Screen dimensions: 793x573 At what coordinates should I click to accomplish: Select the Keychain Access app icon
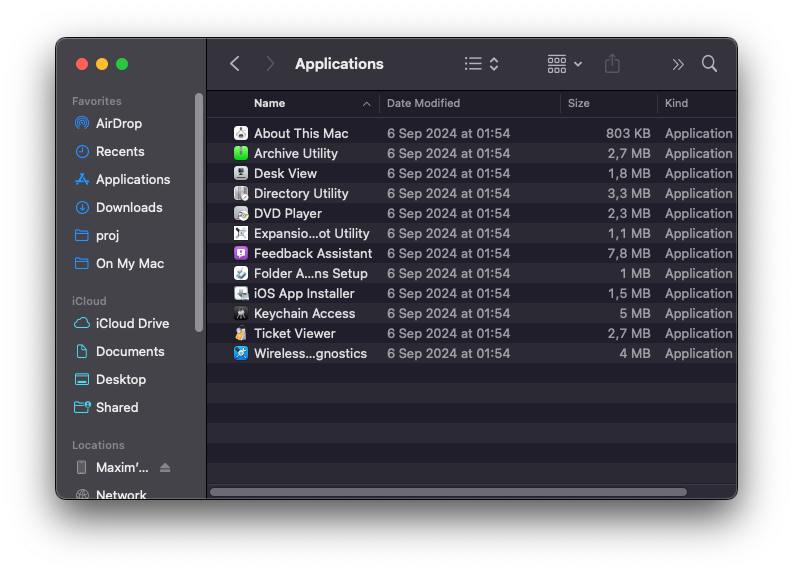coord(241,314)
